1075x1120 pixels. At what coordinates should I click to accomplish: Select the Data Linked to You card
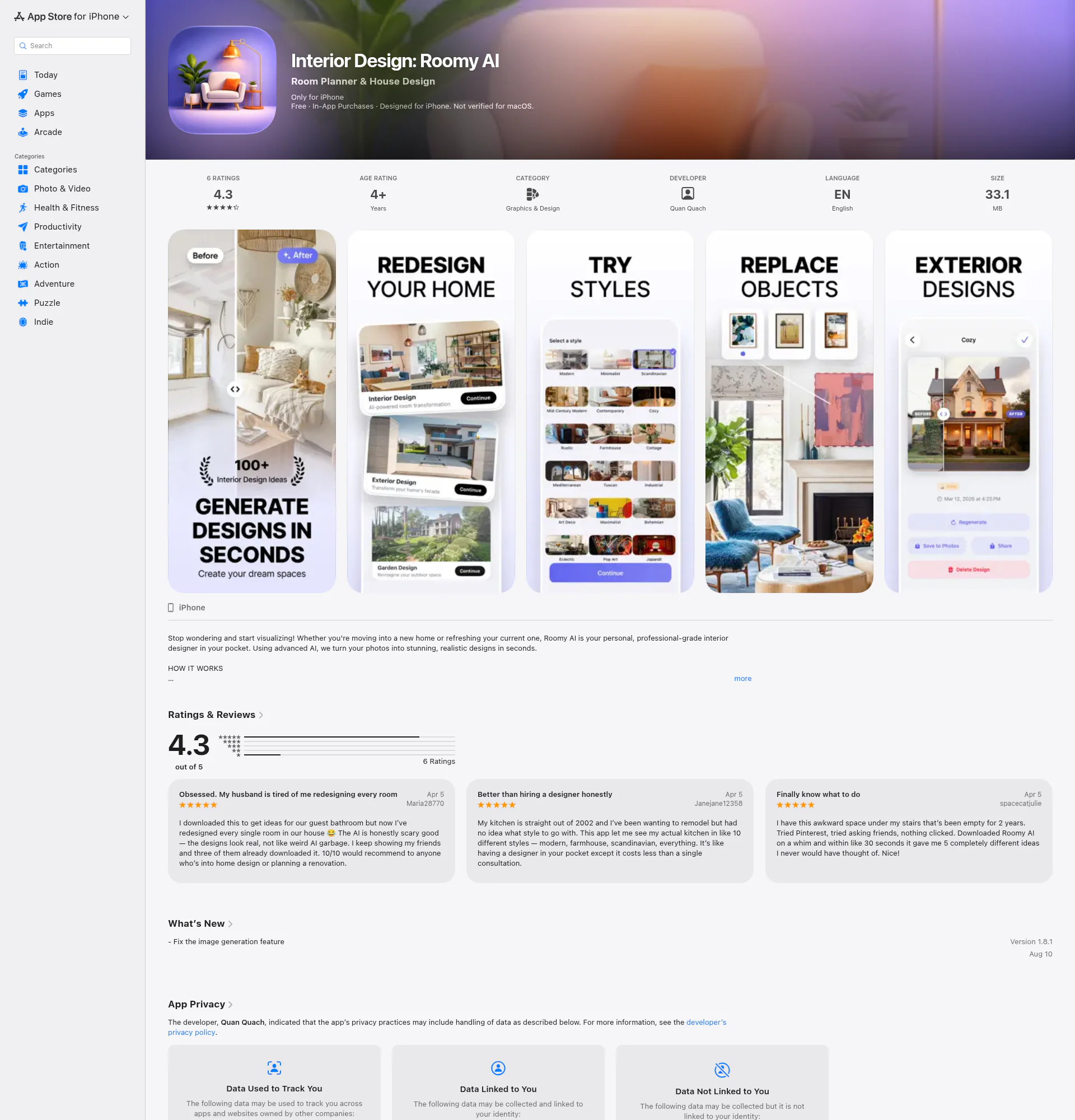coord(498,1083)
